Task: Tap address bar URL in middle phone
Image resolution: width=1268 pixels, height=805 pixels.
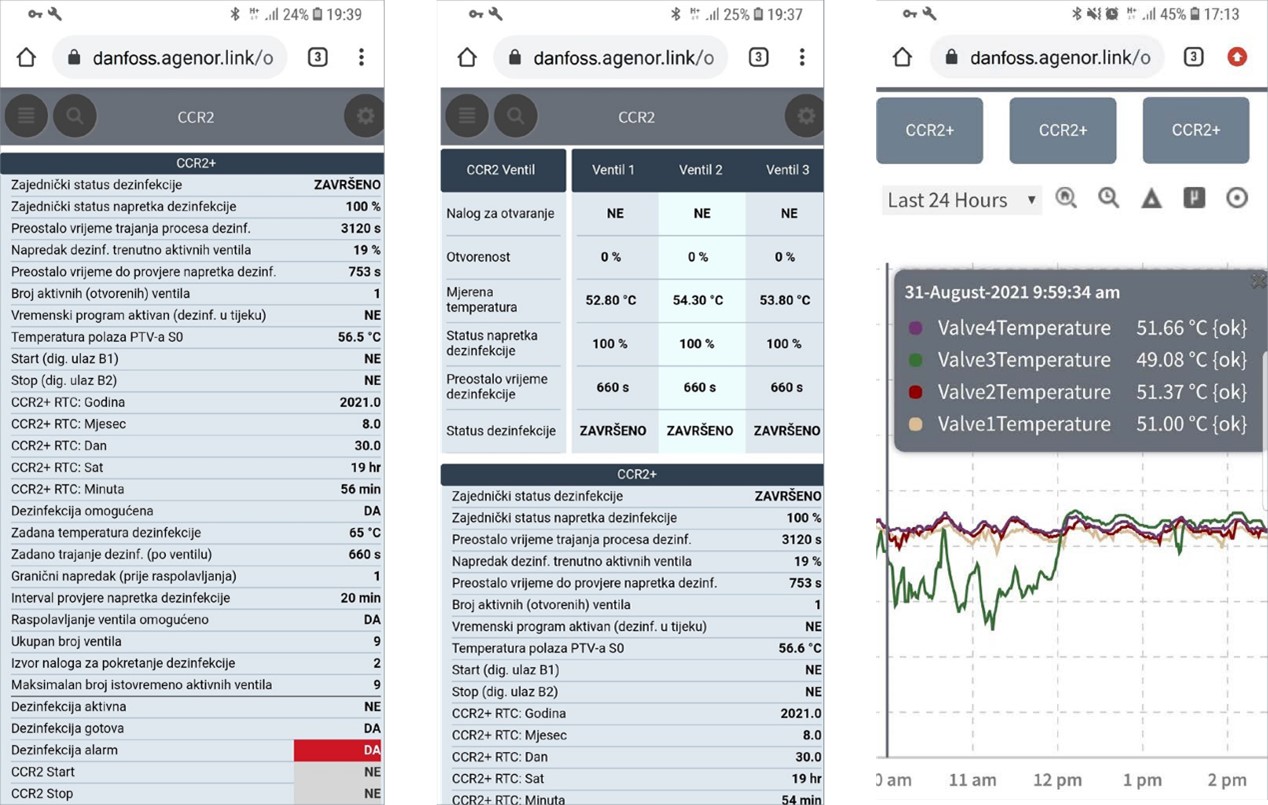Action: (624, 58)
